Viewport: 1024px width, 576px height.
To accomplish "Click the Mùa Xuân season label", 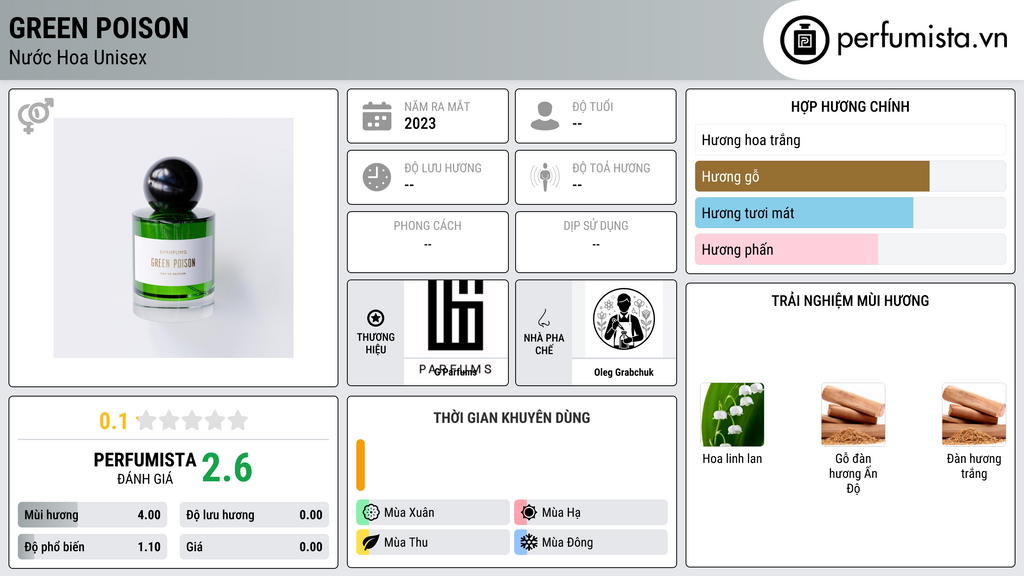I will [x=409, y=513].
